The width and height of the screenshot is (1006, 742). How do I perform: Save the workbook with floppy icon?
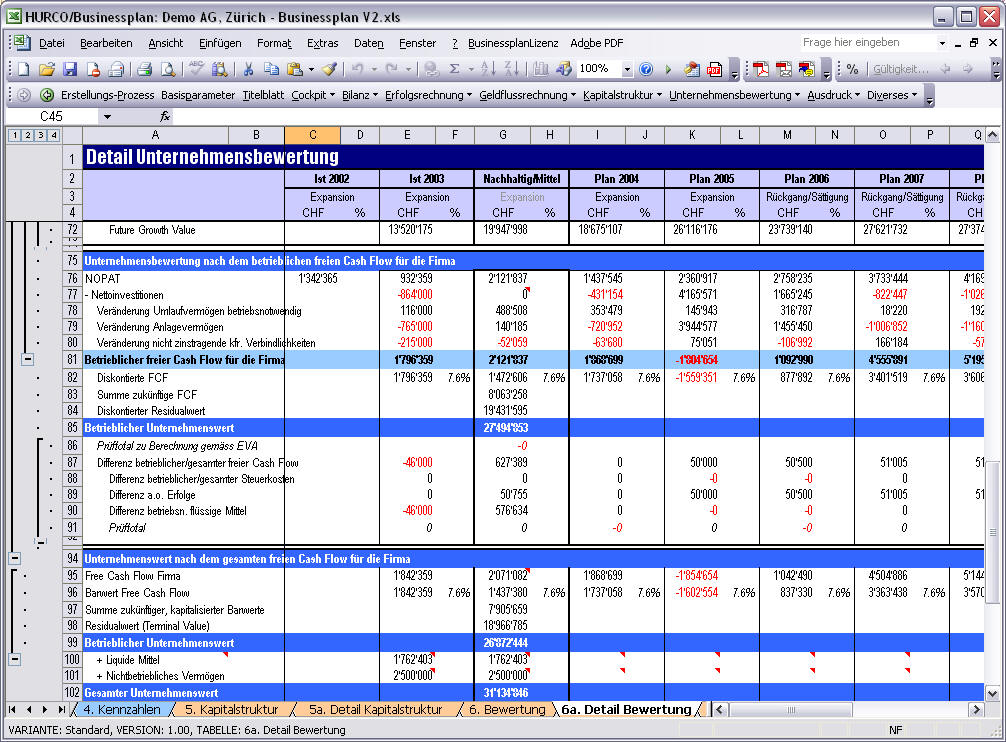click(x=70, y=69)
